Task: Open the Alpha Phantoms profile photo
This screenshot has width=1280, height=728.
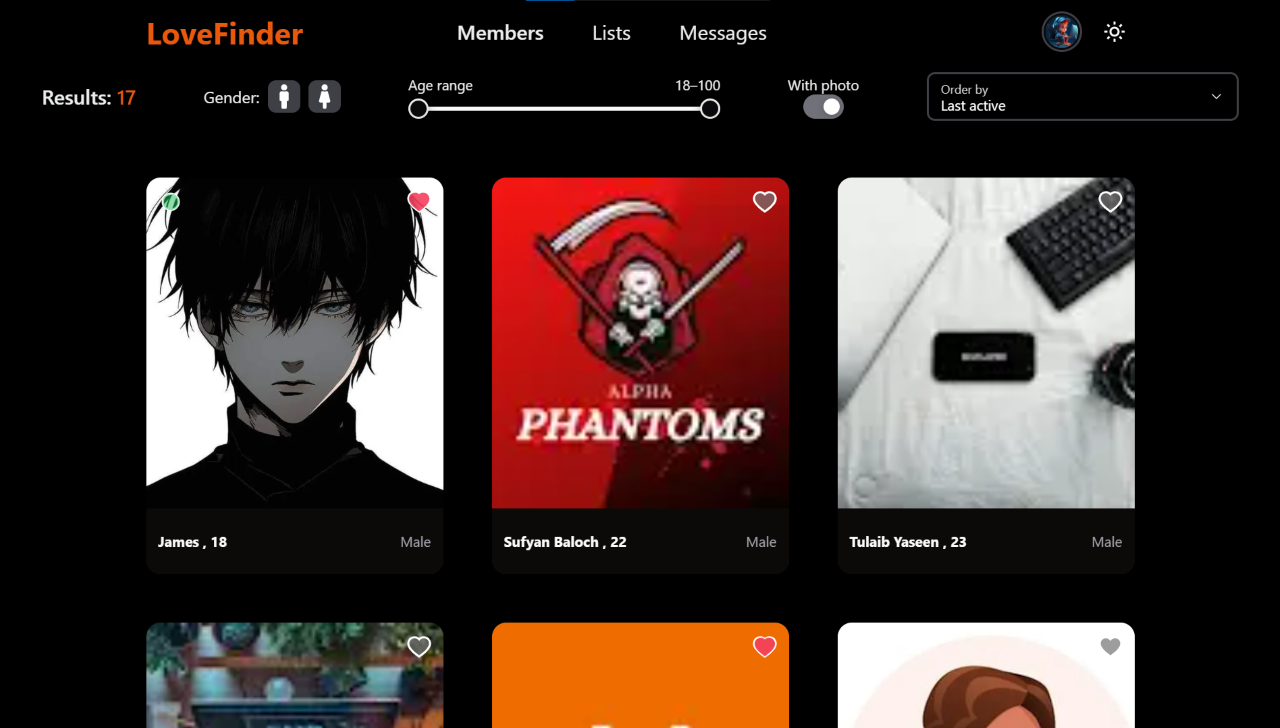Action: pos(640,342)
